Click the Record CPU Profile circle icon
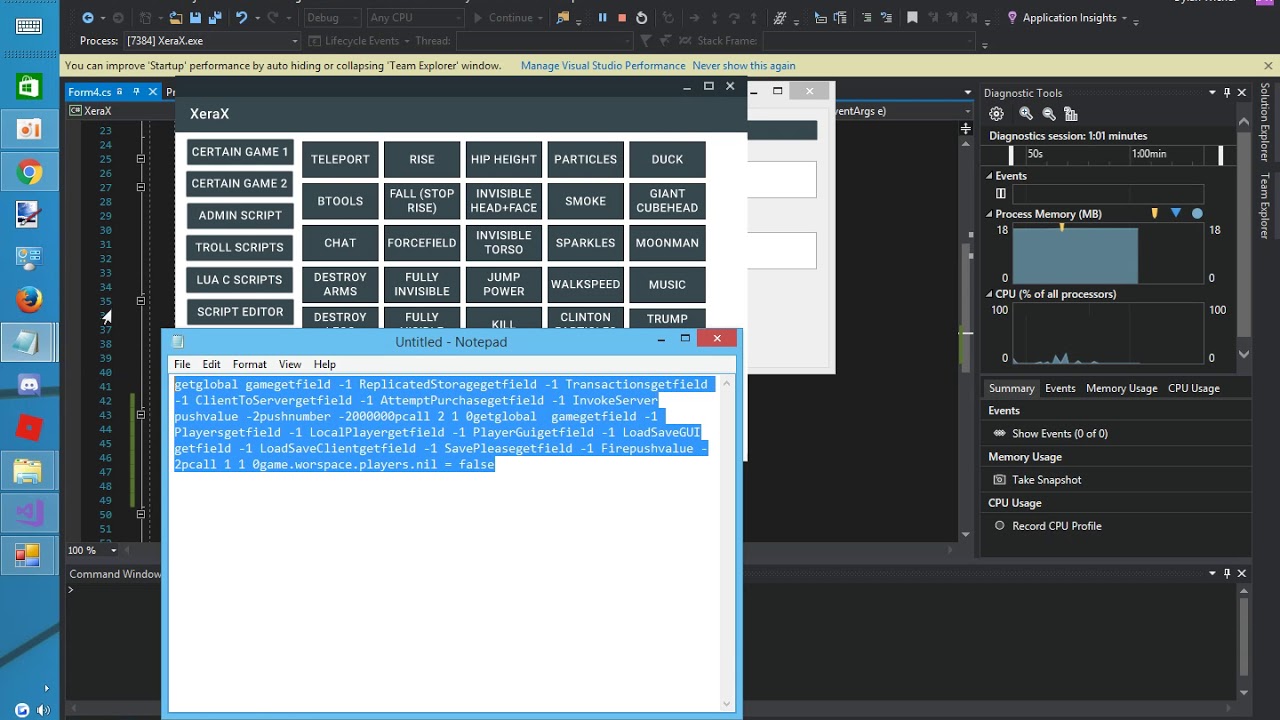 [x=999, y=526]
